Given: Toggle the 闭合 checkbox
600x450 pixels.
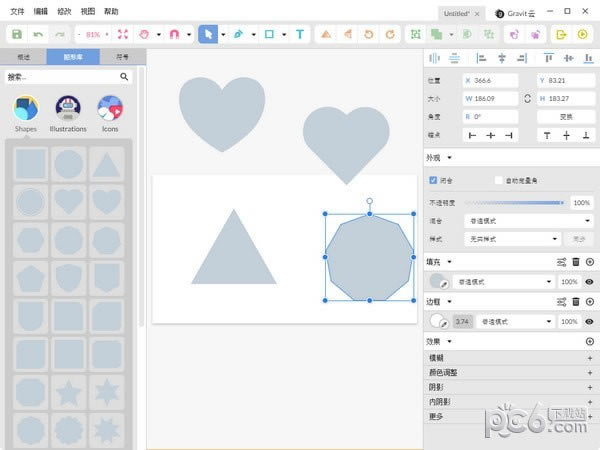Looking at the screenshot, I should (x=433, y=180).
